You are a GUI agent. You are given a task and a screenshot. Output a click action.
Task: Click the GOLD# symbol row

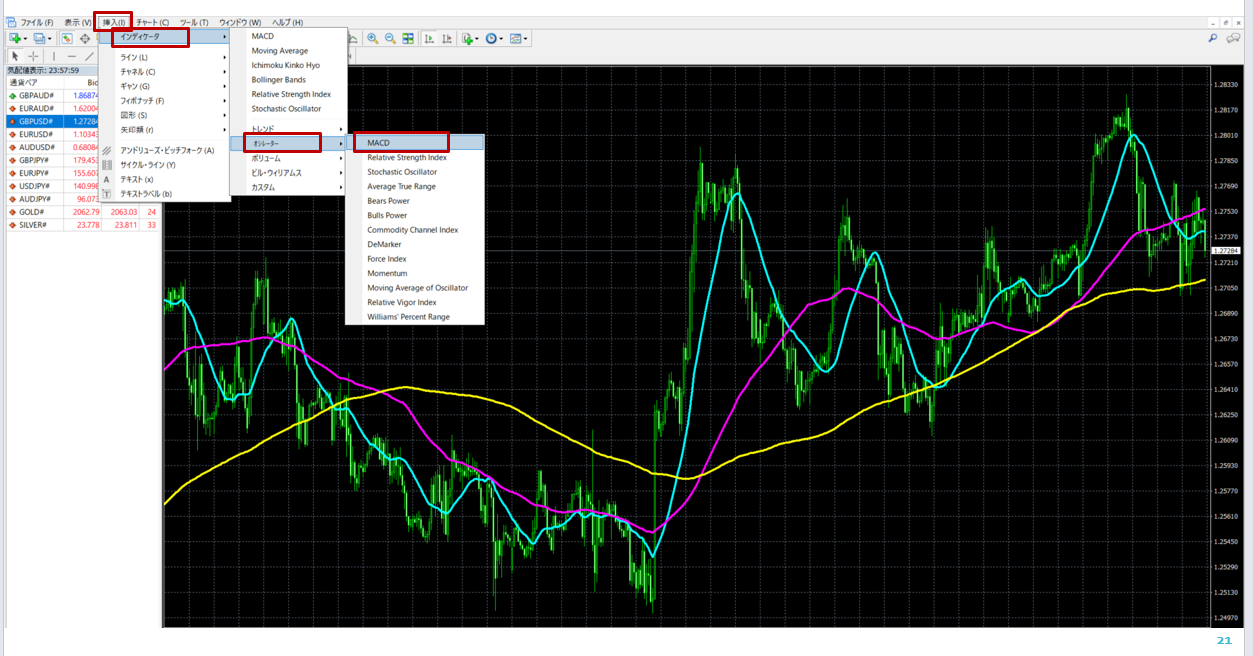click(32, 212)
